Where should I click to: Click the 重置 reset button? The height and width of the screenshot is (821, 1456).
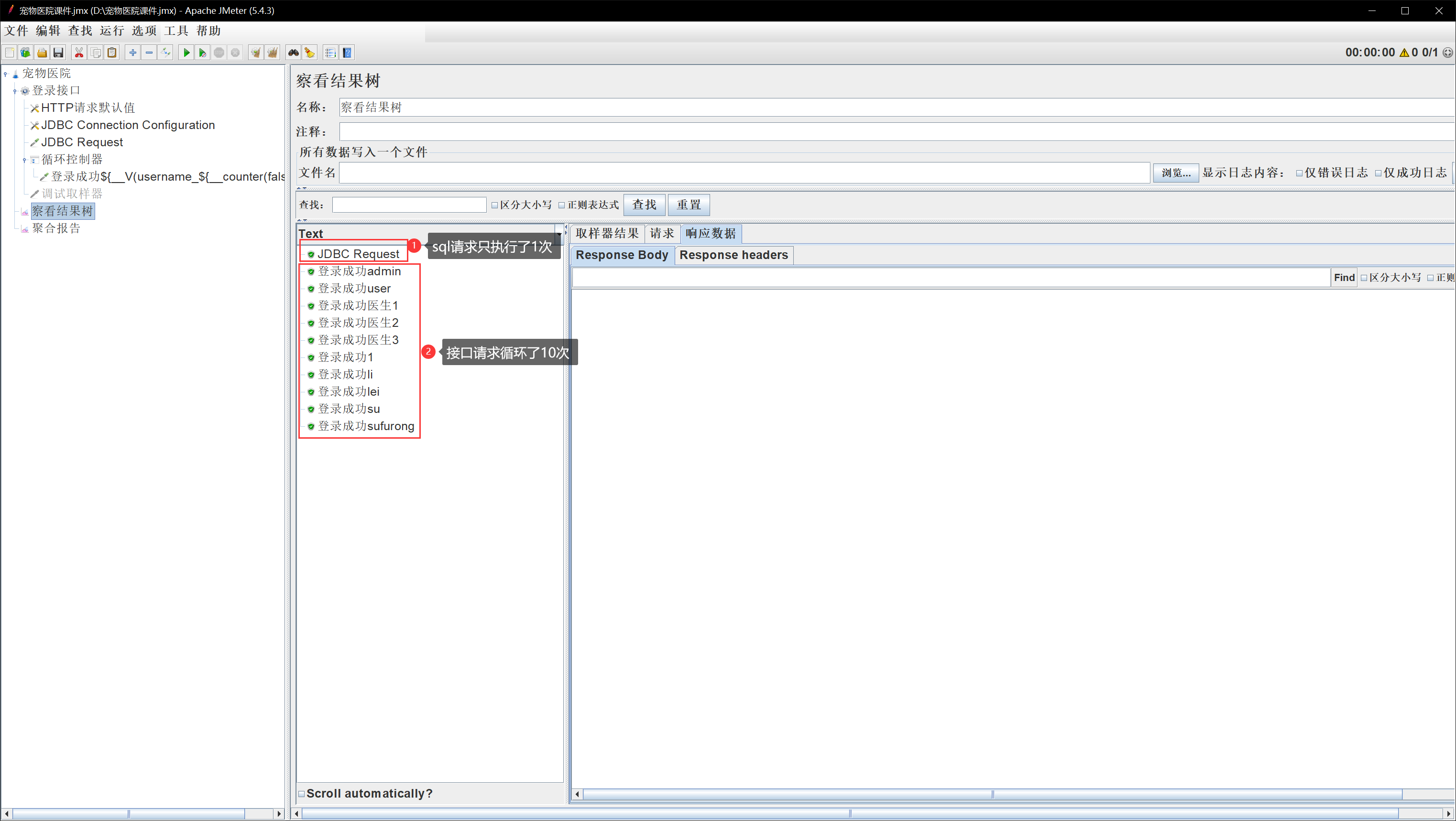689,205
